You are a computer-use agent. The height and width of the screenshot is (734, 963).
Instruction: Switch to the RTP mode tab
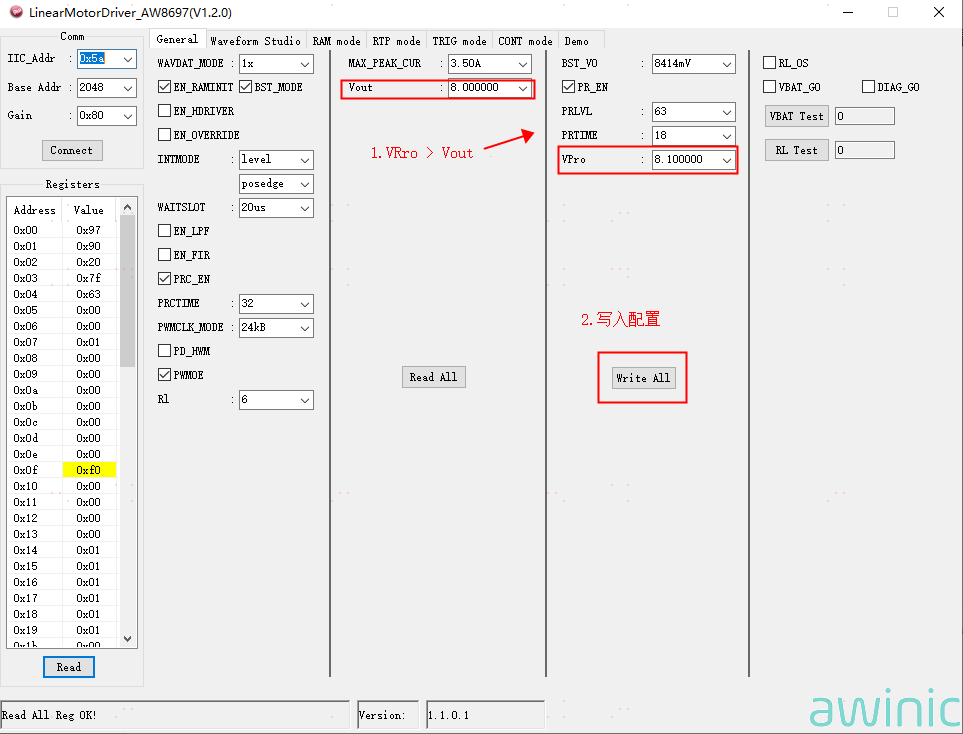point(397,41)
